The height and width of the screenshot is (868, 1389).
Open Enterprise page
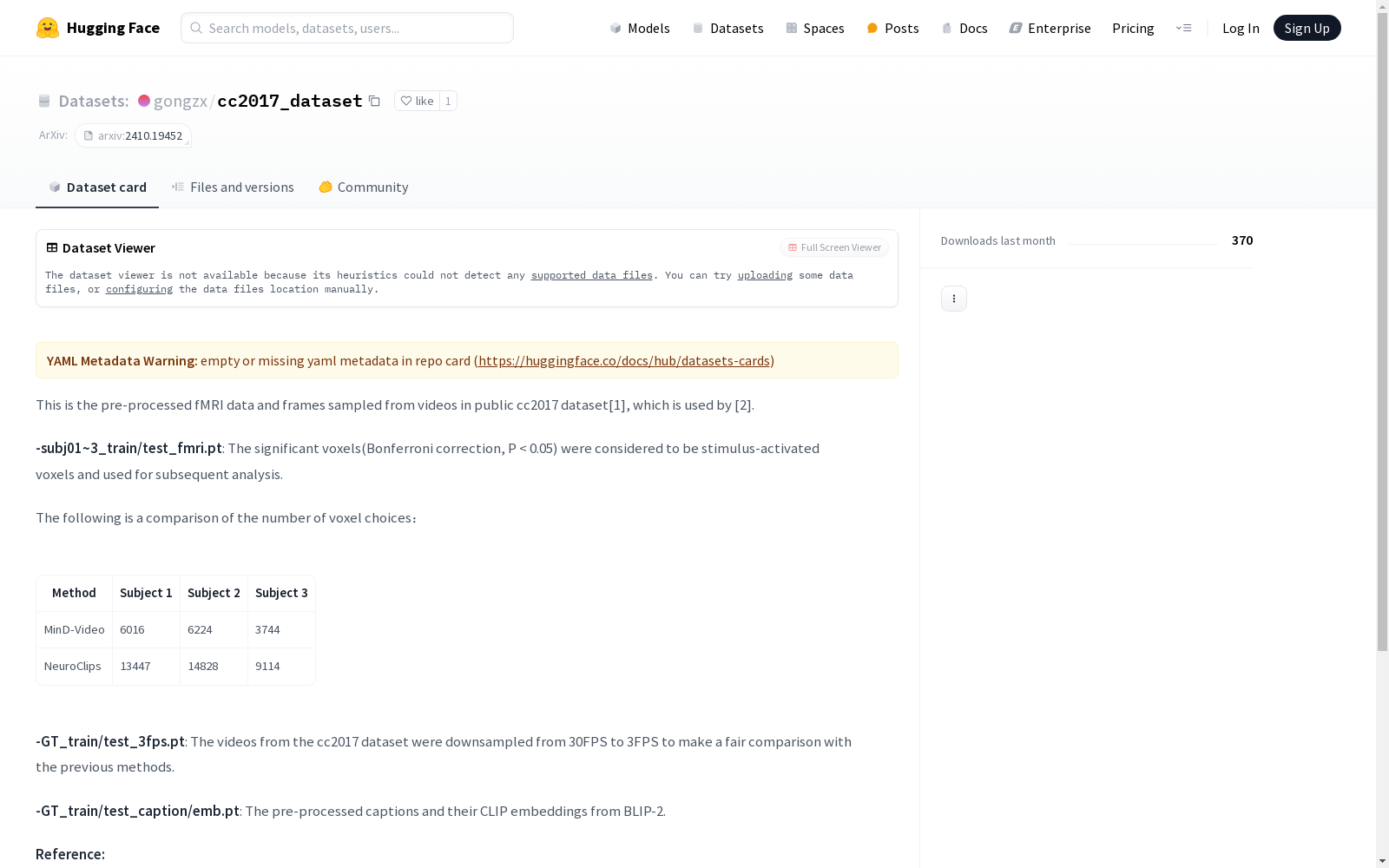tap(1050, 28)
